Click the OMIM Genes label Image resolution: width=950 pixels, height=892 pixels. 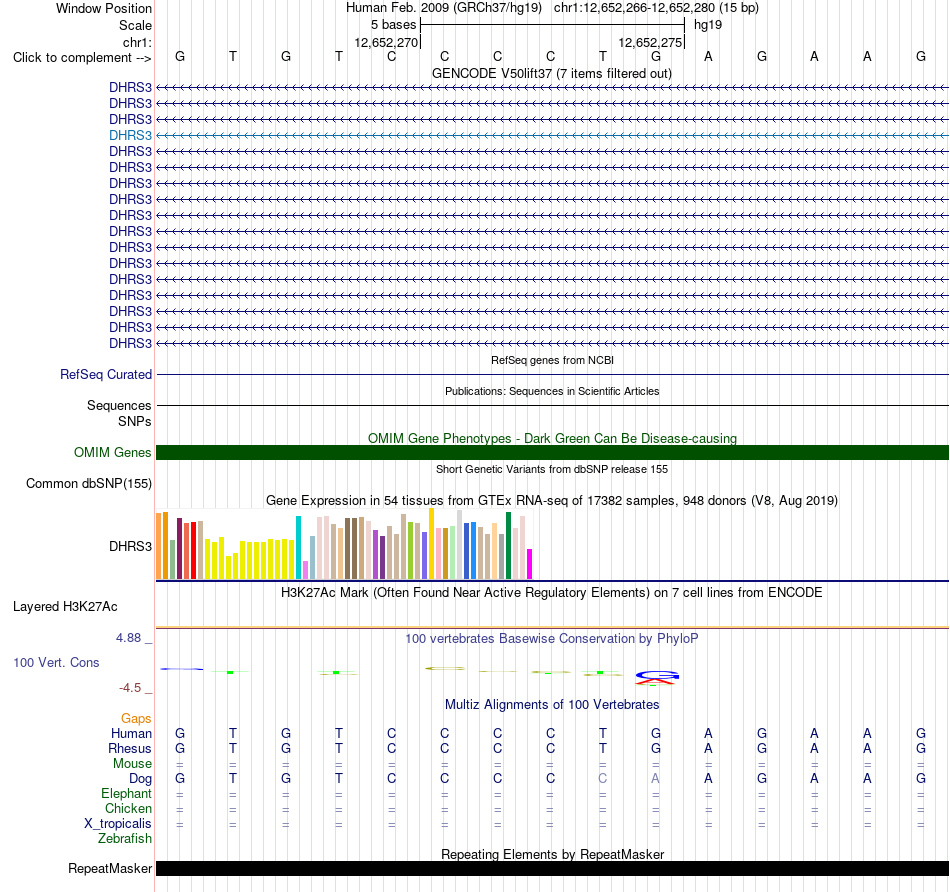pos(113,453)
